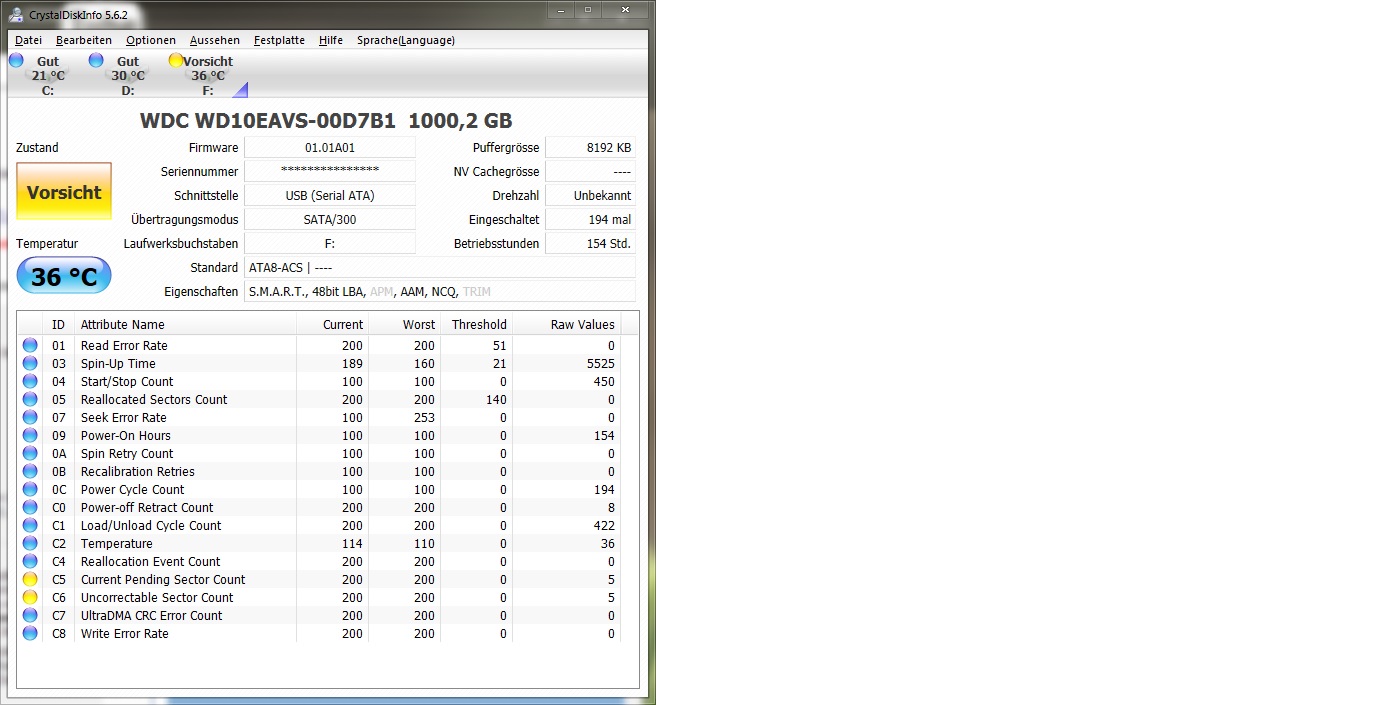Click the status orb for UltraDMA CRC Error Count
Screen dimensions: 1392x705
coord(30,615)
